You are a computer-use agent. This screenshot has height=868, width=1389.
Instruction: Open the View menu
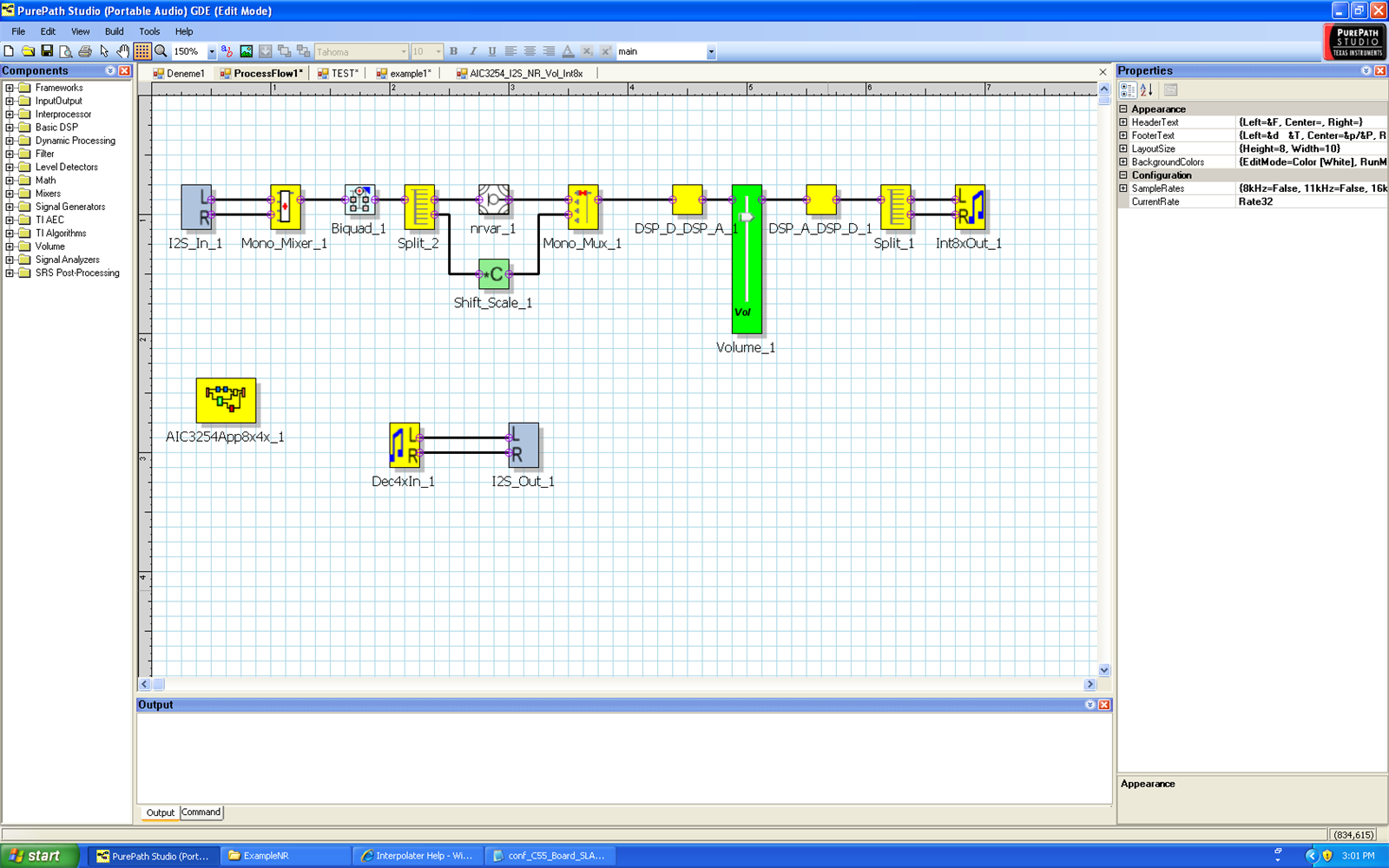tap(80, 31)
